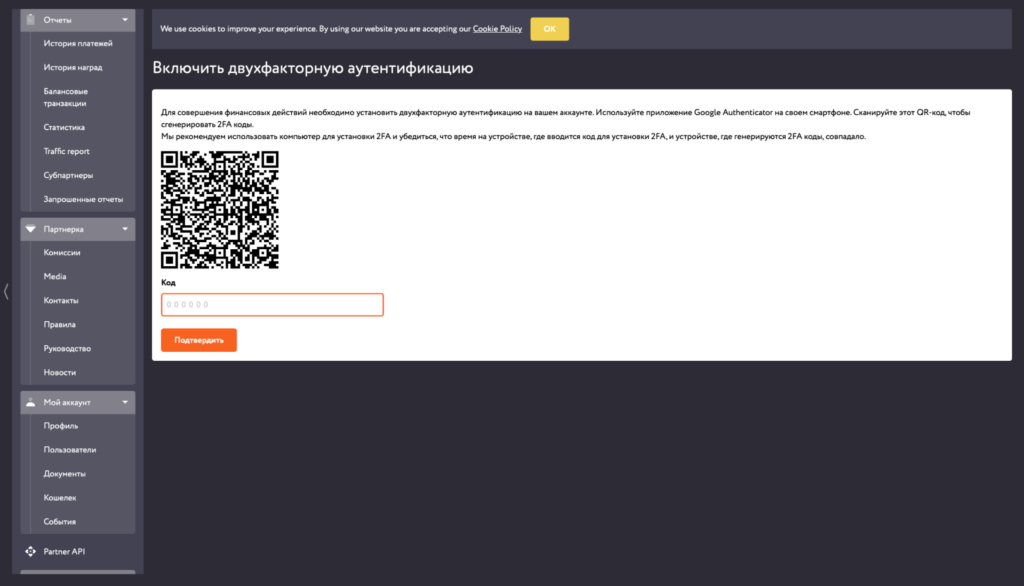Click the Отчеты clipboard icon

coord(30,20)
